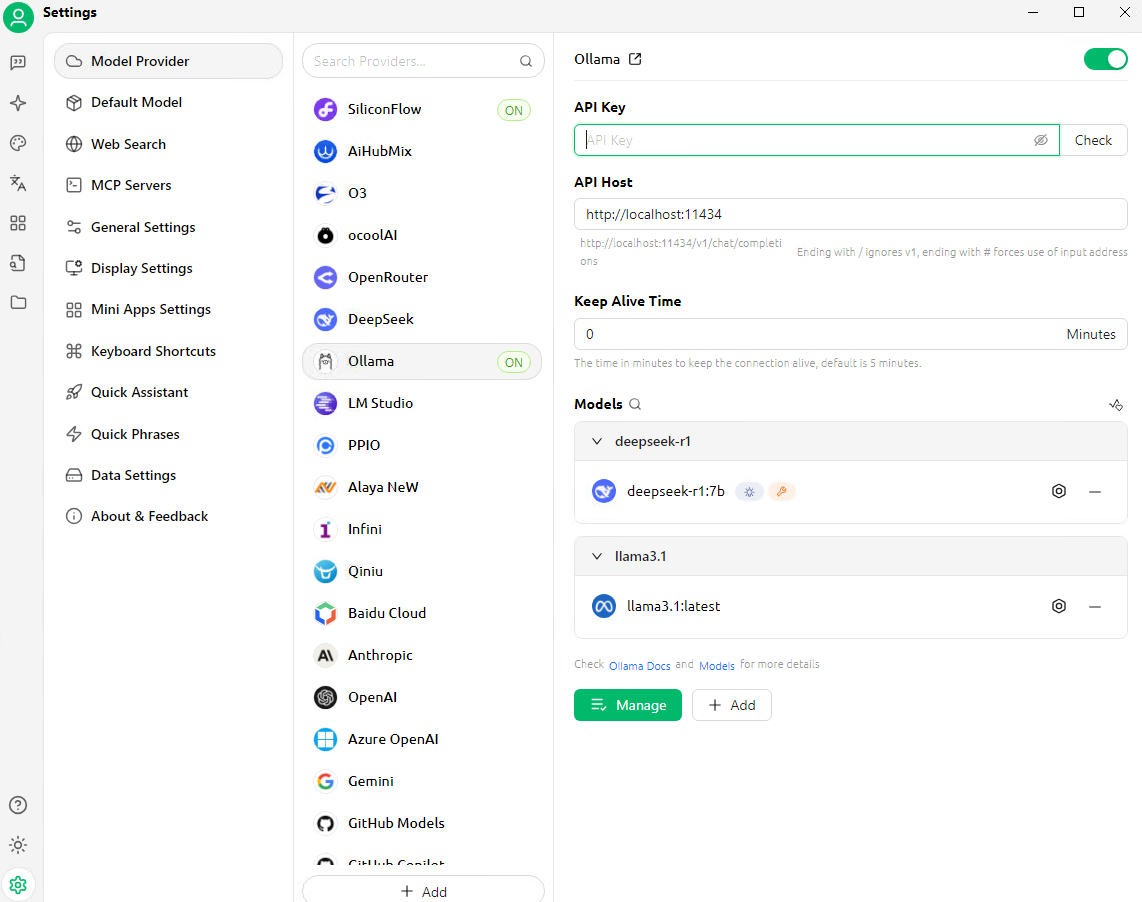The image size is (1142, 902).
Task: Select the DeepSeek provider
Action: [422, 320]
